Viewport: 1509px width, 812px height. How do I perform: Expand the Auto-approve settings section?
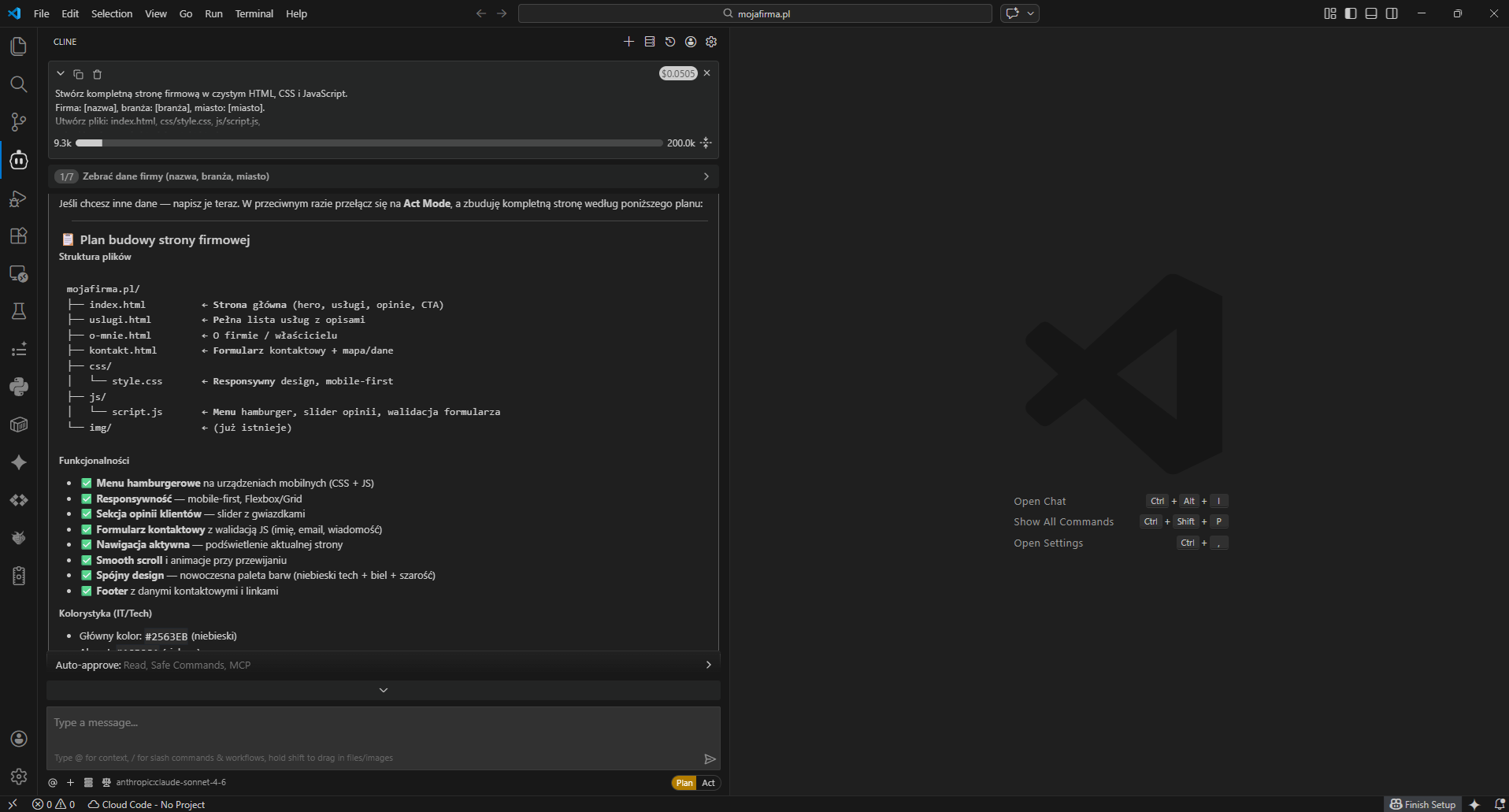click(707, 665)
